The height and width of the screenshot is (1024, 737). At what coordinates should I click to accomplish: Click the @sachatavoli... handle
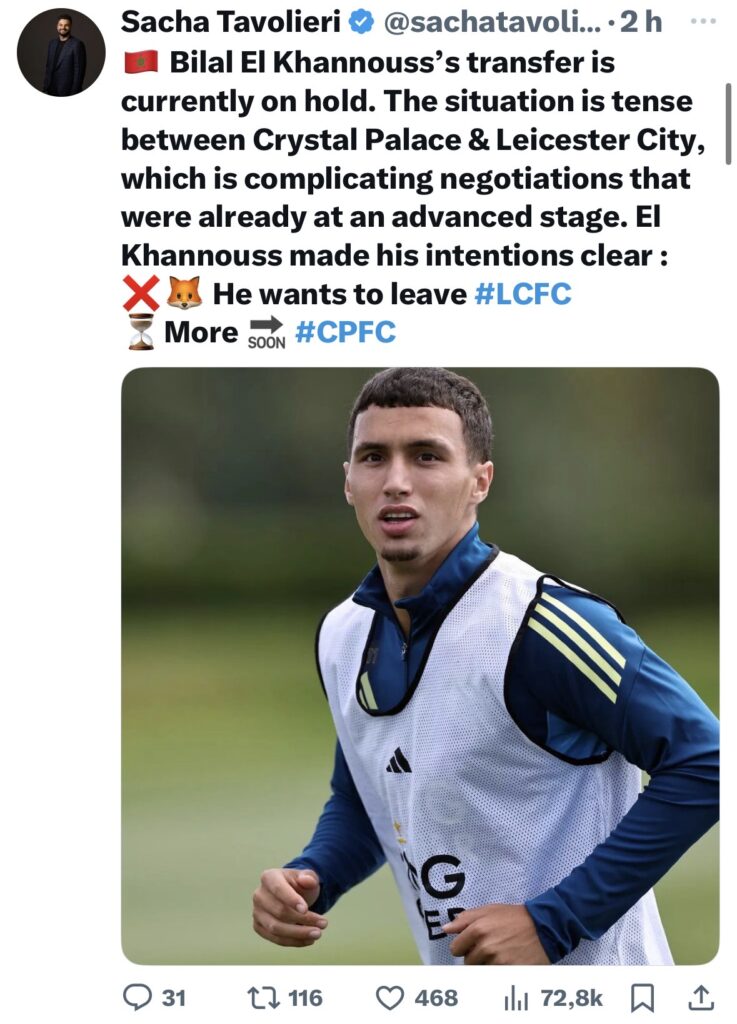[492, 23]
